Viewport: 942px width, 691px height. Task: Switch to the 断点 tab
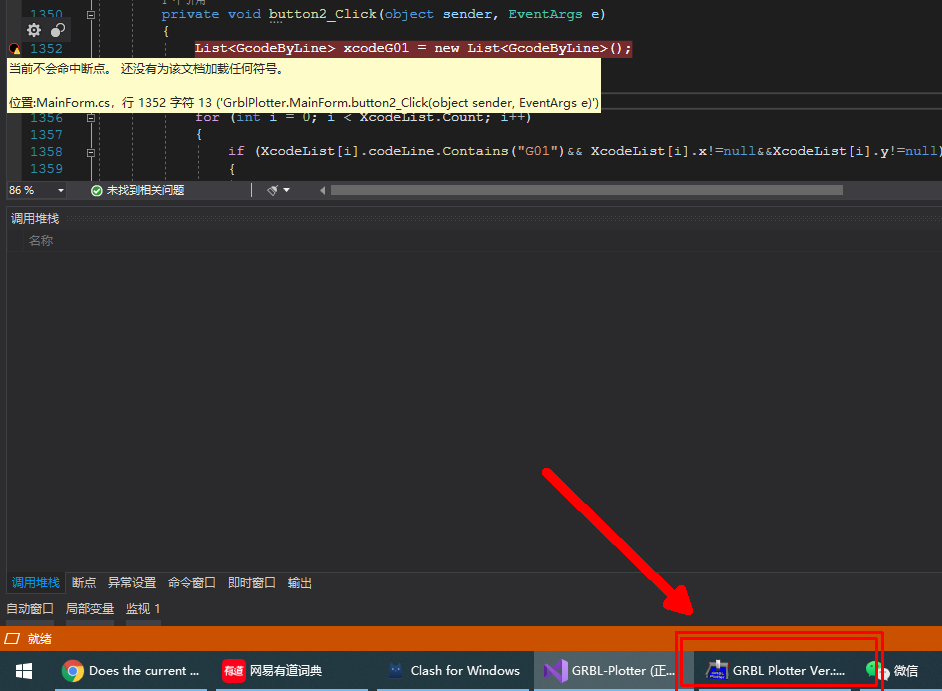(x=84, y=583)
